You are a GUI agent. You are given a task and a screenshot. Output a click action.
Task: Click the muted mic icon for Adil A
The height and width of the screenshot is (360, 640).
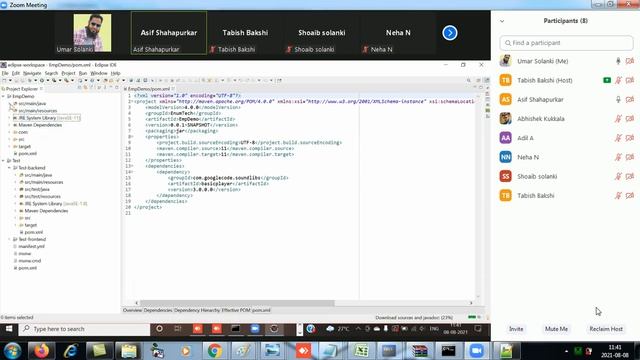pyautogui.click(x=618, y=138)
